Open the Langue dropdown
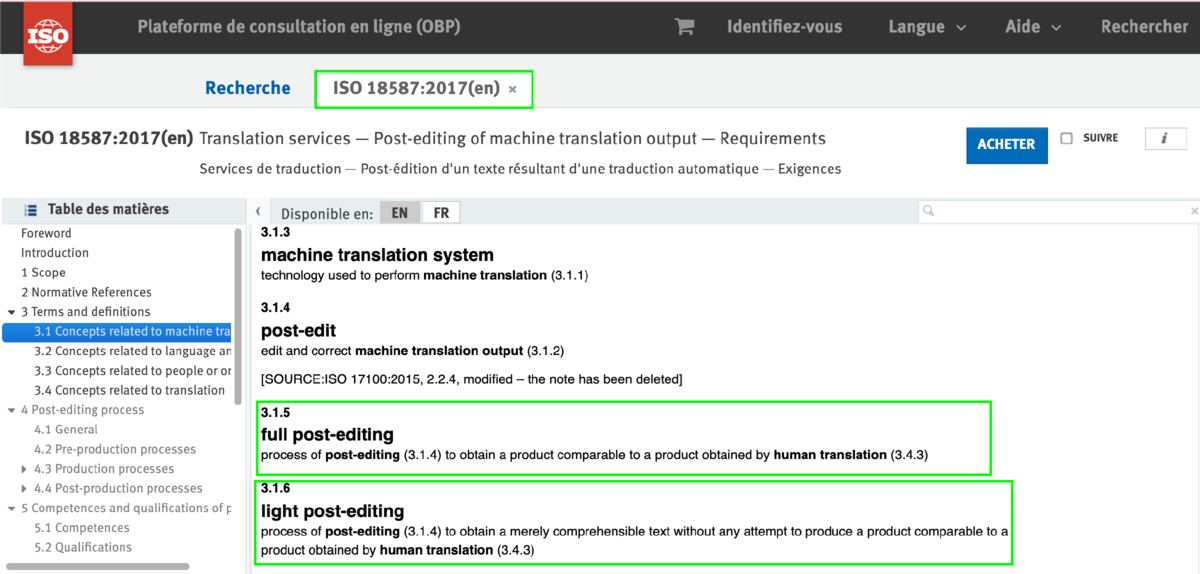 click(x=927, y=27)
